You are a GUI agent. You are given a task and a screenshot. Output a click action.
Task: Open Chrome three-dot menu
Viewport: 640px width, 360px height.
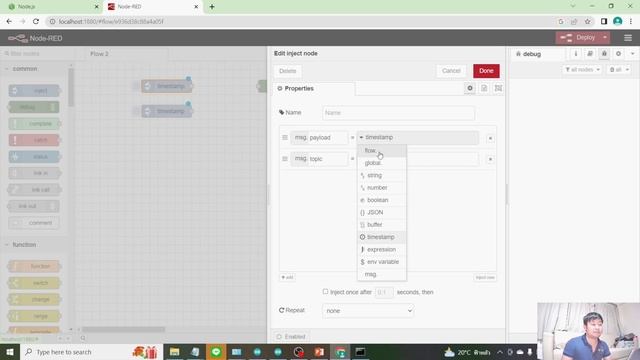coord(631,21)
